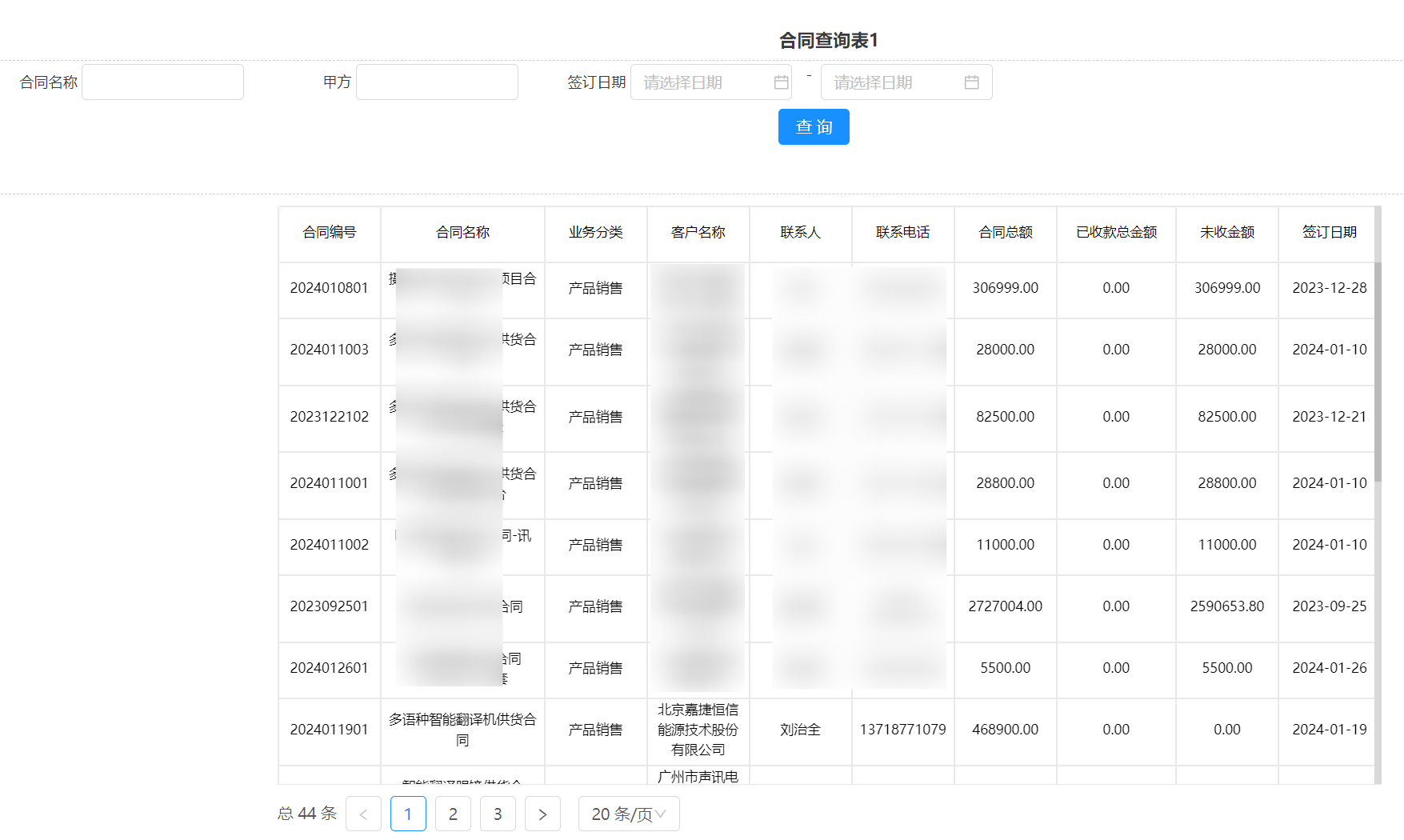This screenshot has height=840, width=1404.
Task: Click the 合同编号 column header
Action: [x=330, y=233]
